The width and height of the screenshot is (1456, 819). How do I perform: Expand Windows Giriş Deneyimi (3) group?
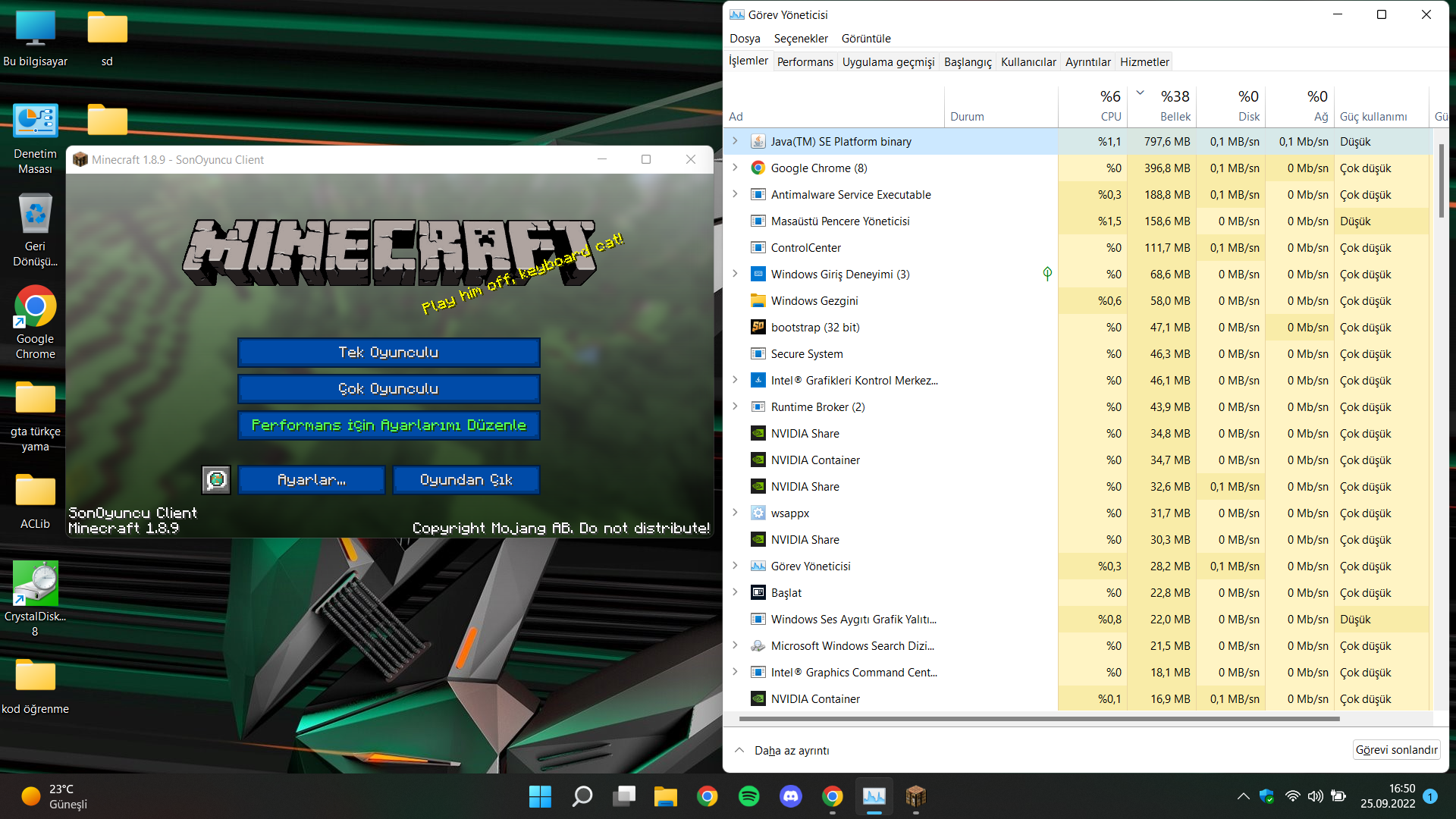click(735, 274)
